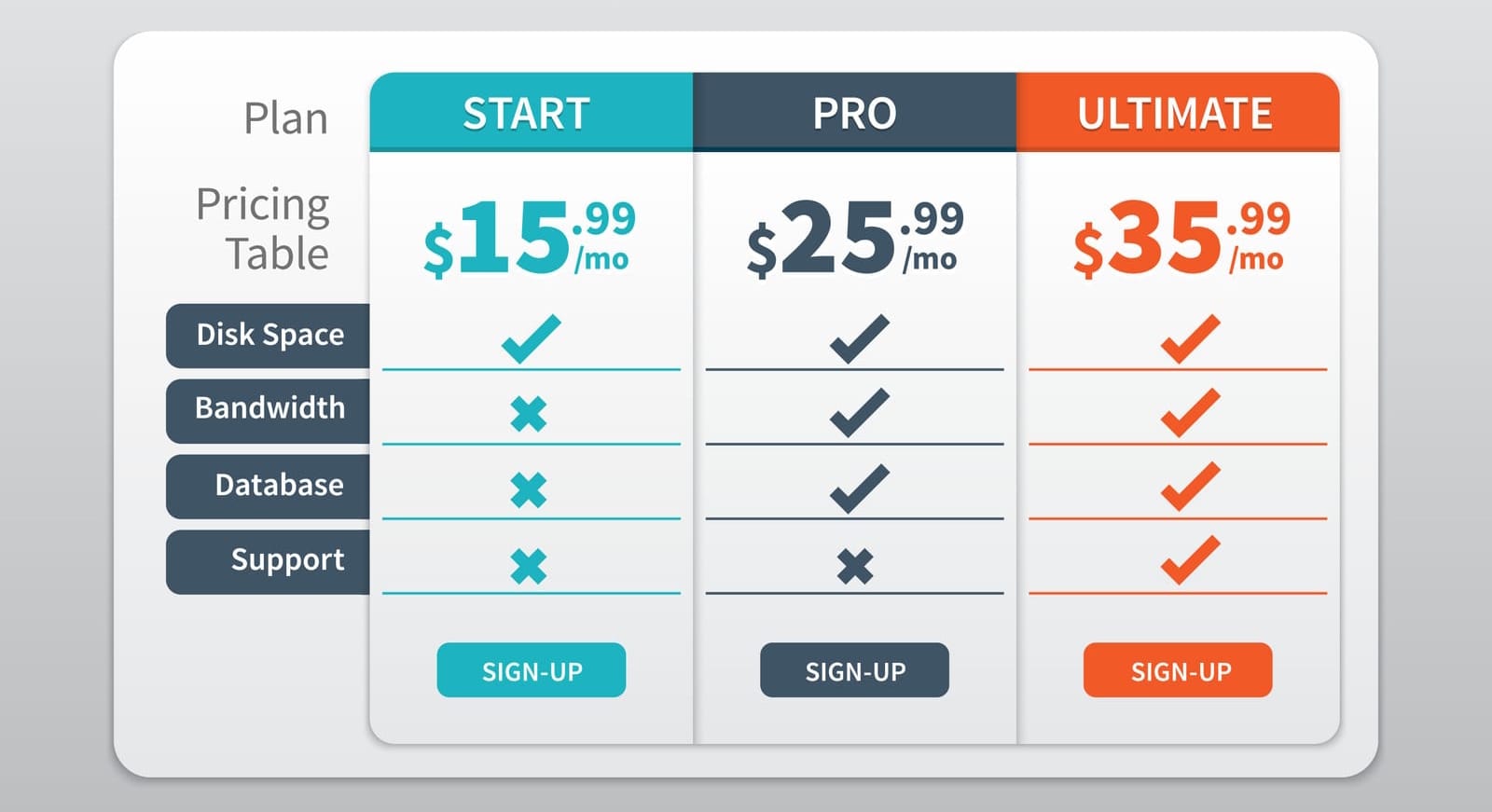Viewport: 1492px width, 812px height.
Task: Click the PRO plan Support cross icon
Action: (855, 566)
